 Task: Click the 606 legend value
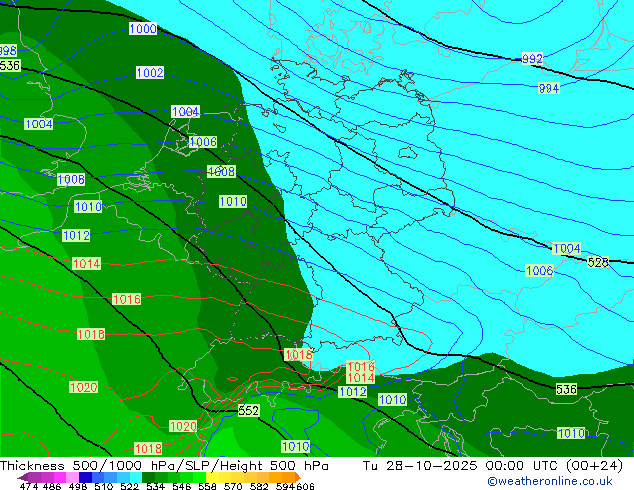[x=304, y=486]
